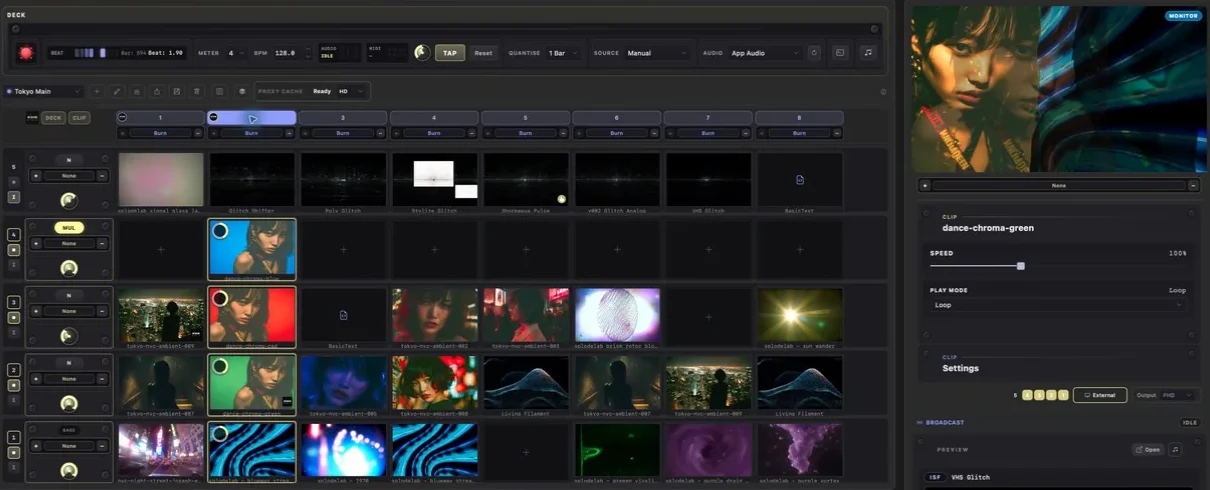Click the opacity knob of layer 3
The height and width of the screenshot is (490, 1210).
(x=69, y=335)
